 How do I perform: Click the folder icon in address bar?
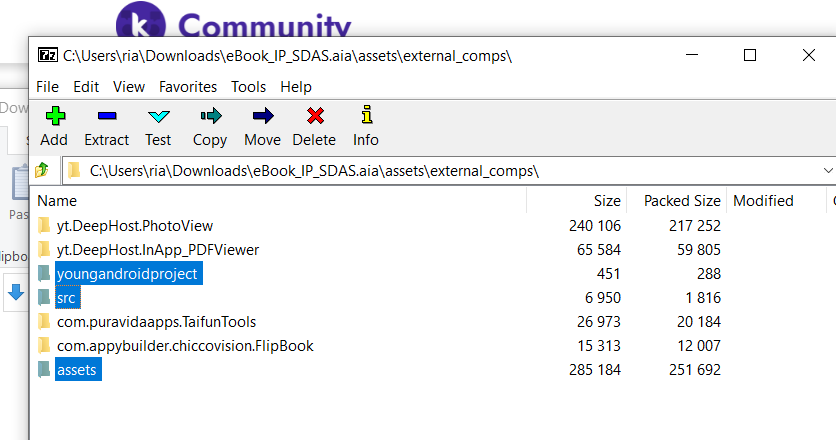tap(74, 171)
